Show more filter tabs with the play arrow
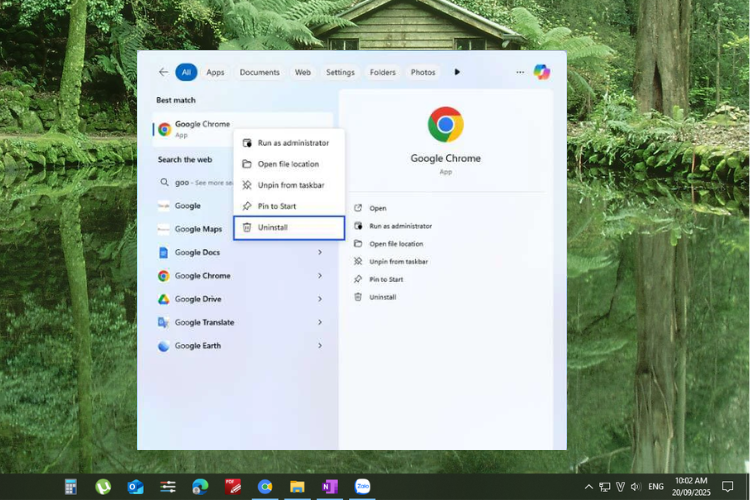 pyautogui.click(x=457, y=72)
